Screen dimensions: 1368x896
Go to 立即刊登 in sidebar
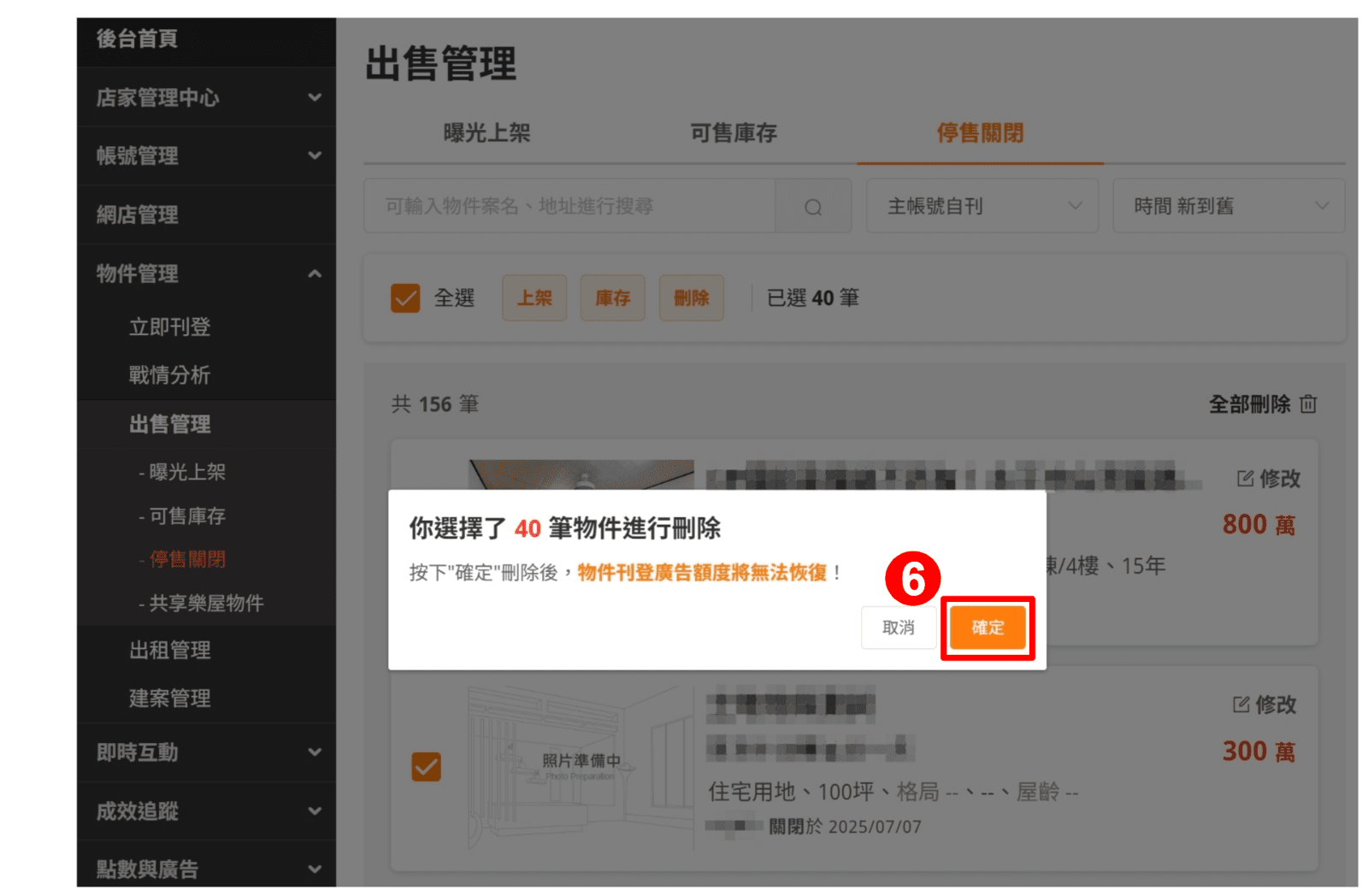(x=169, y=327)
